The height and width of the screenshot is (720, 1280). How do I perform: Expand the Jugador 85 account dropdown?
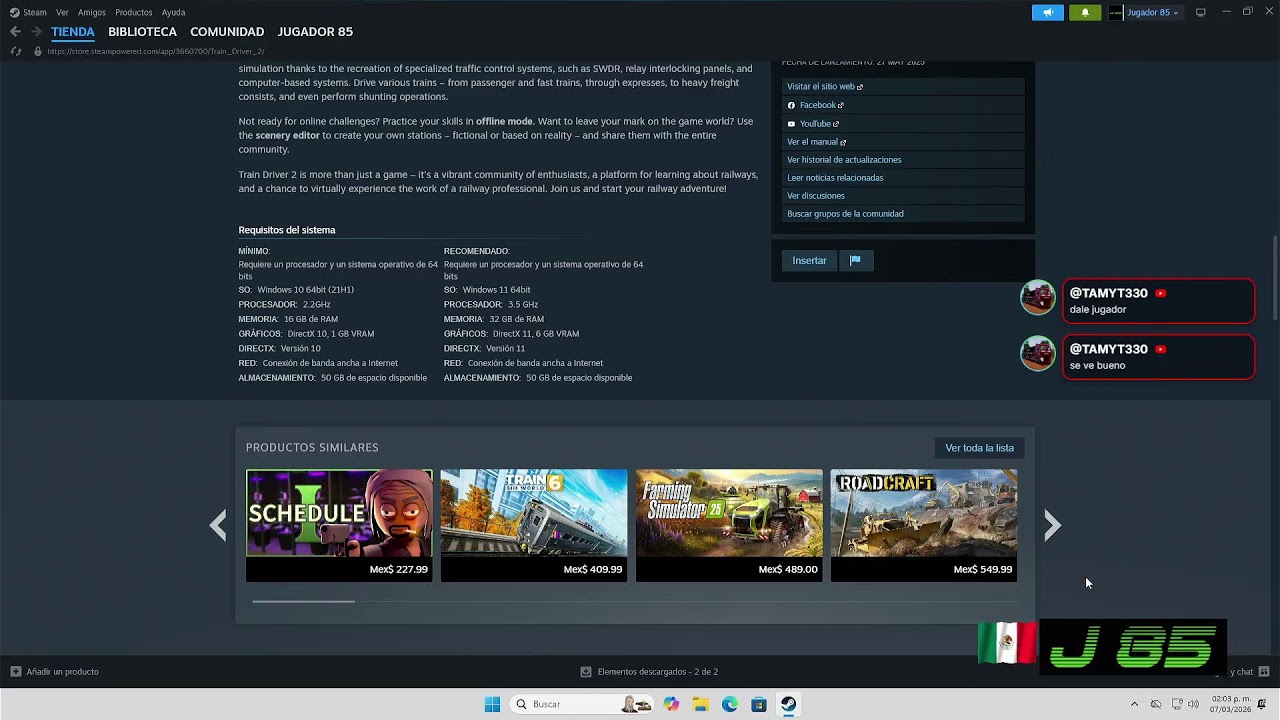coord(1152,12)
